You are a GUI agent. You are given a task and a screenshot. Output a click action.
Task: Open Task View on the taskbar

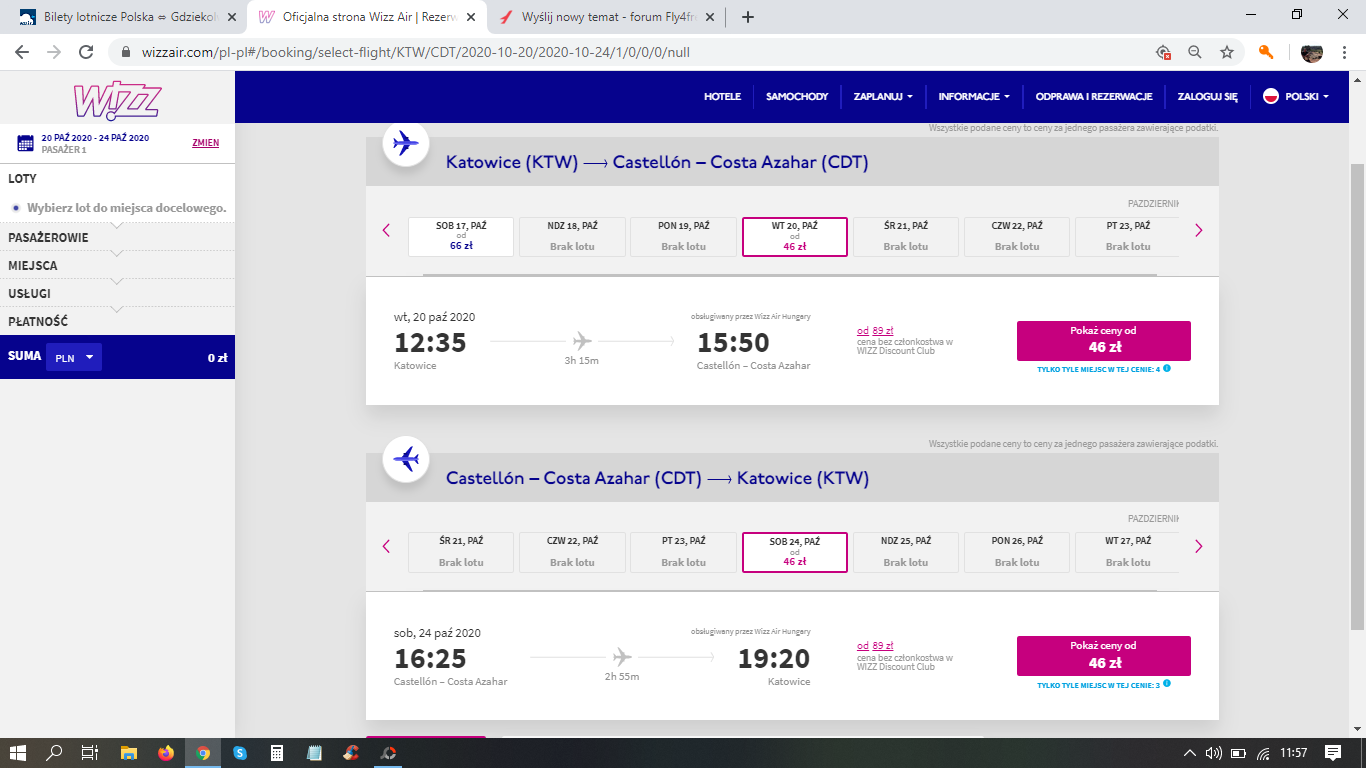90,752
